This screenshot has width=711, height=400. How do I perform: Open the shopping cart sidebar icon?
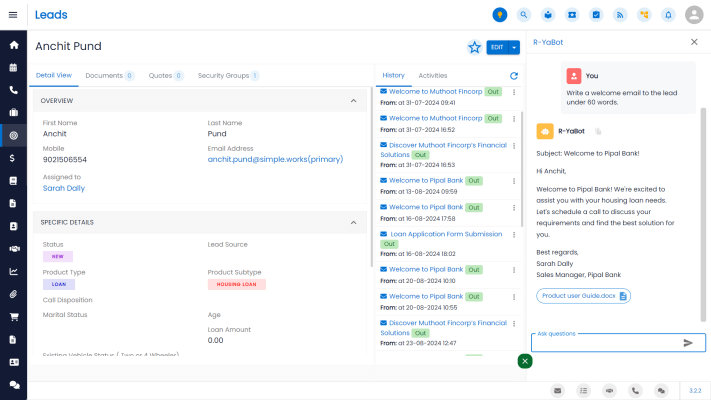click(x=14, y=317)
